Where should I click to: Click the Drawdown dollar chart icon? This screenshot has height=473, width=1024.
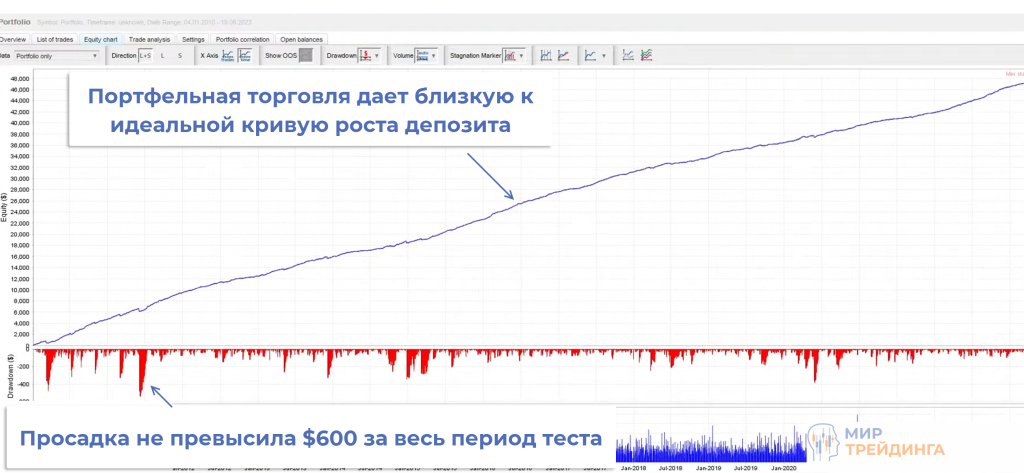(365, 56)
